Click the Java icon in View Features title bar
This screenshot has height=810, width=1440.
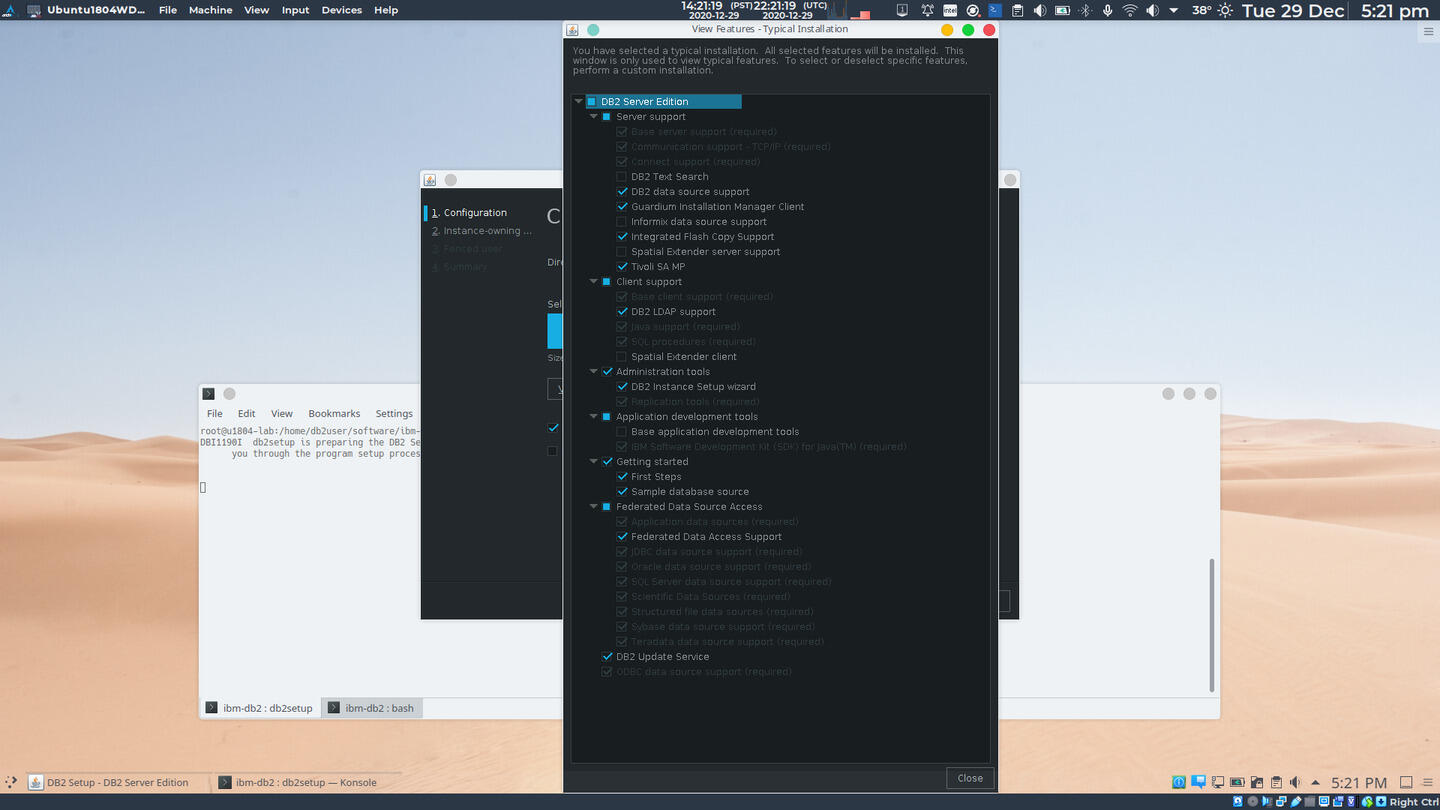[x=572, y=30]
